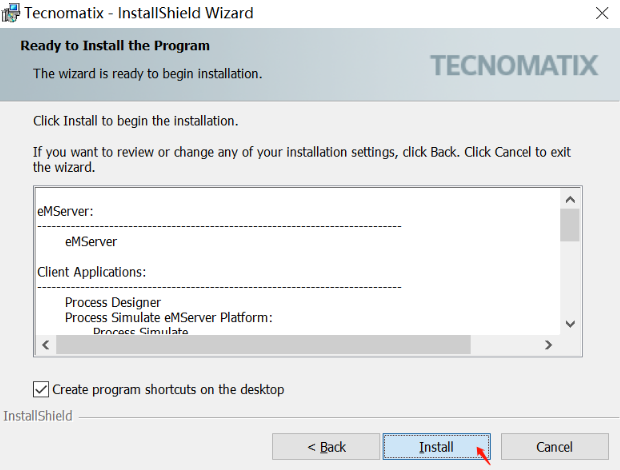Click the vertical scrollbar thumb
This screenshot has height=470, width=620.
pyautogui.click(x=570, y=225)
